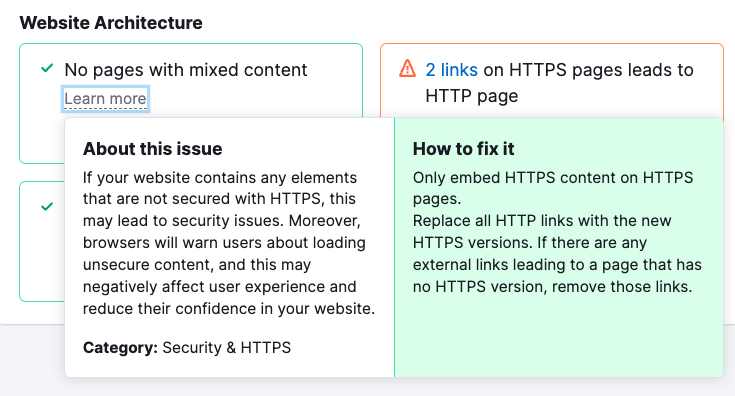Click the Security & HTTPS category value
The width and height of the screenshot is (735, 396).
(x=226, y=347)
